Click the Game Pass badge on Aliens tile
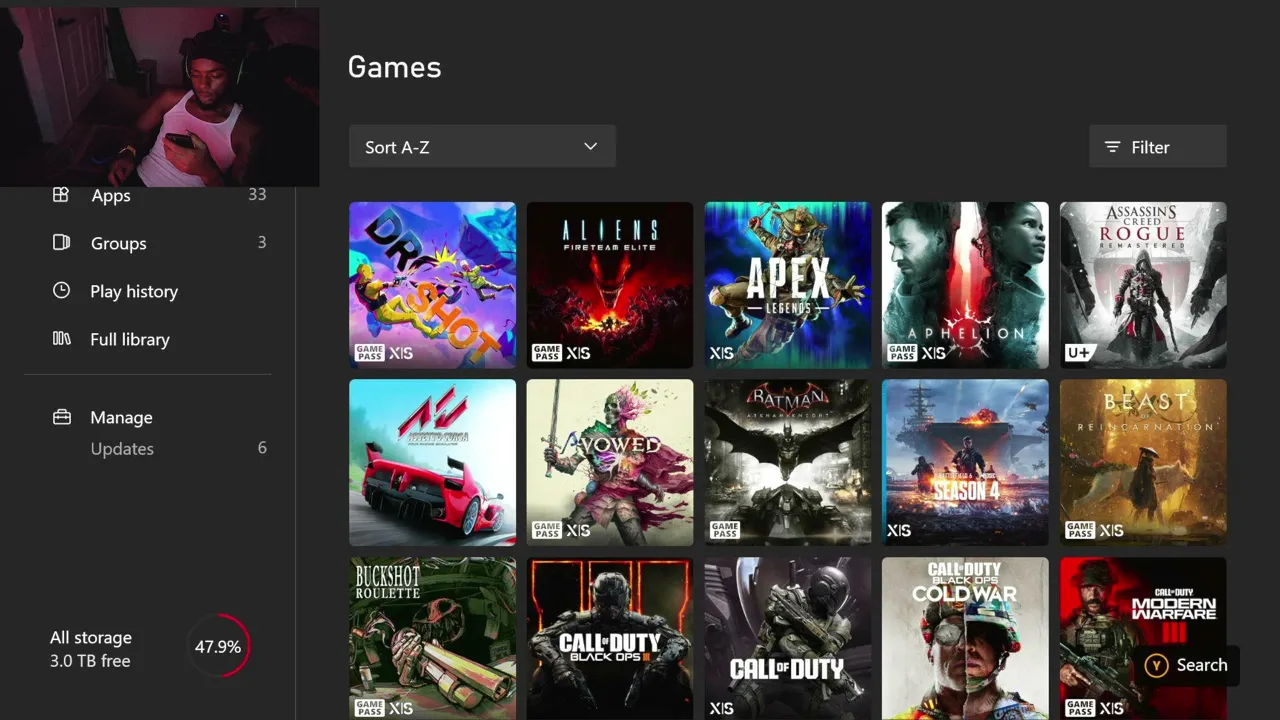 546,352
